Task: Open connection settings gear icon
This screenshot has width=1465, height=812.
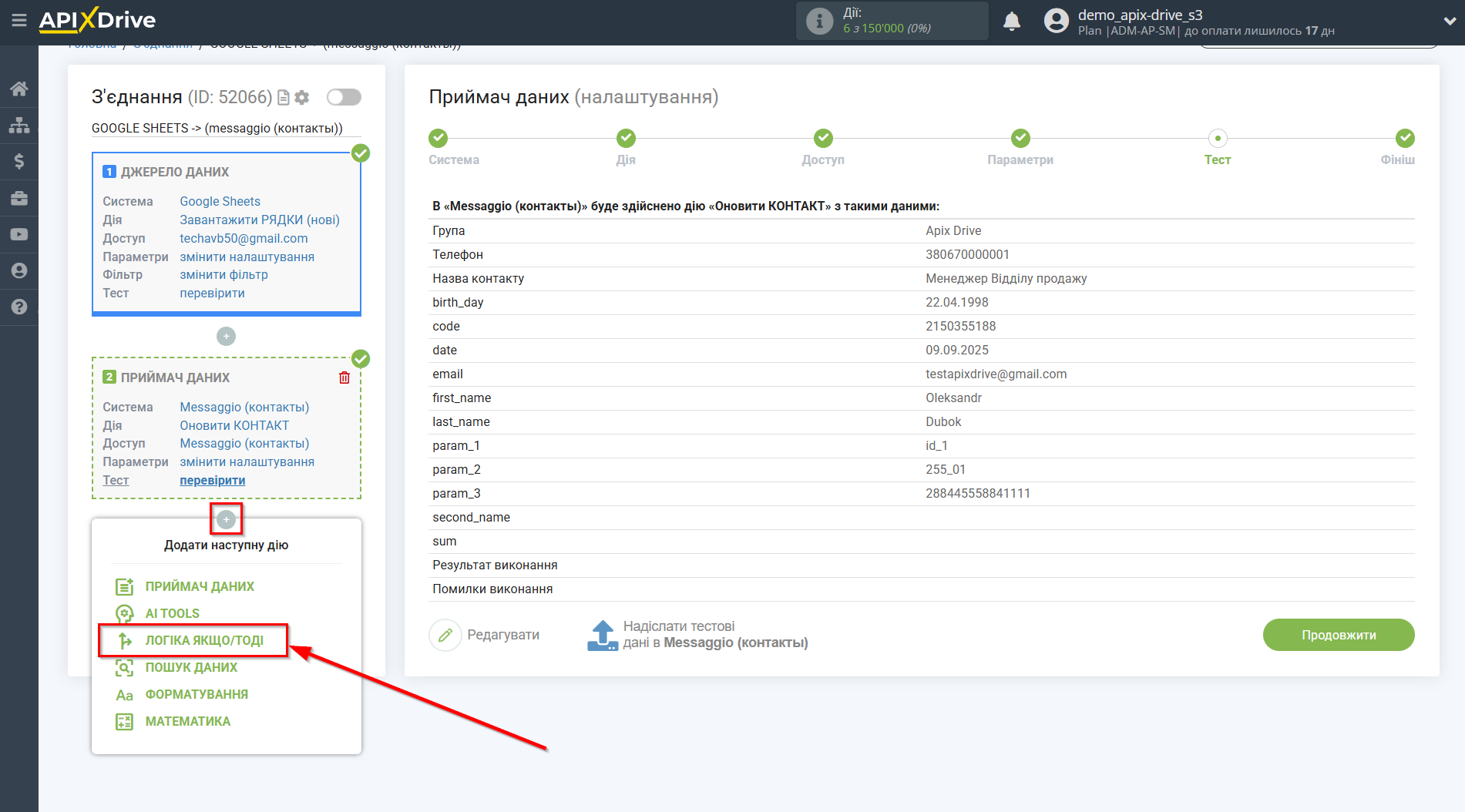Action: pos(302,98)
